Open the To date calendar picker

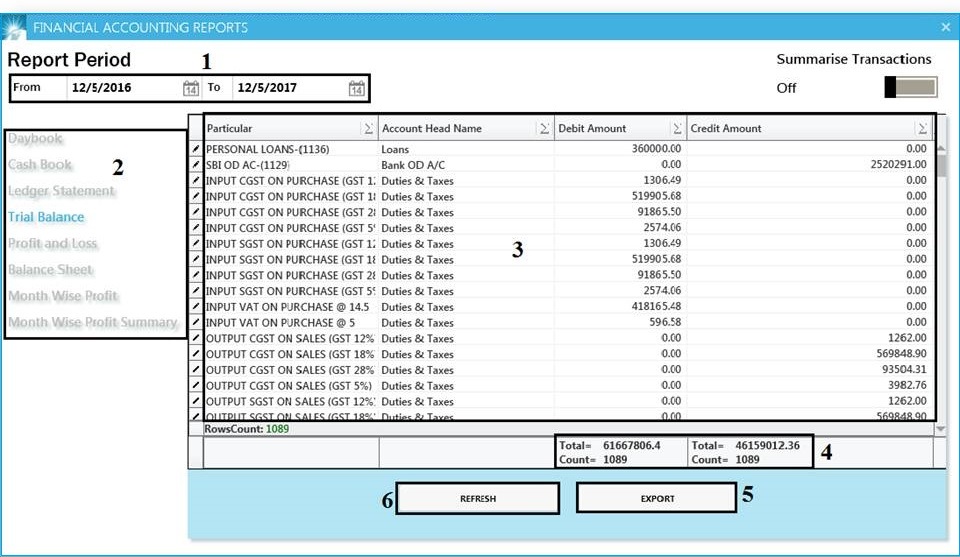(356, 88)
